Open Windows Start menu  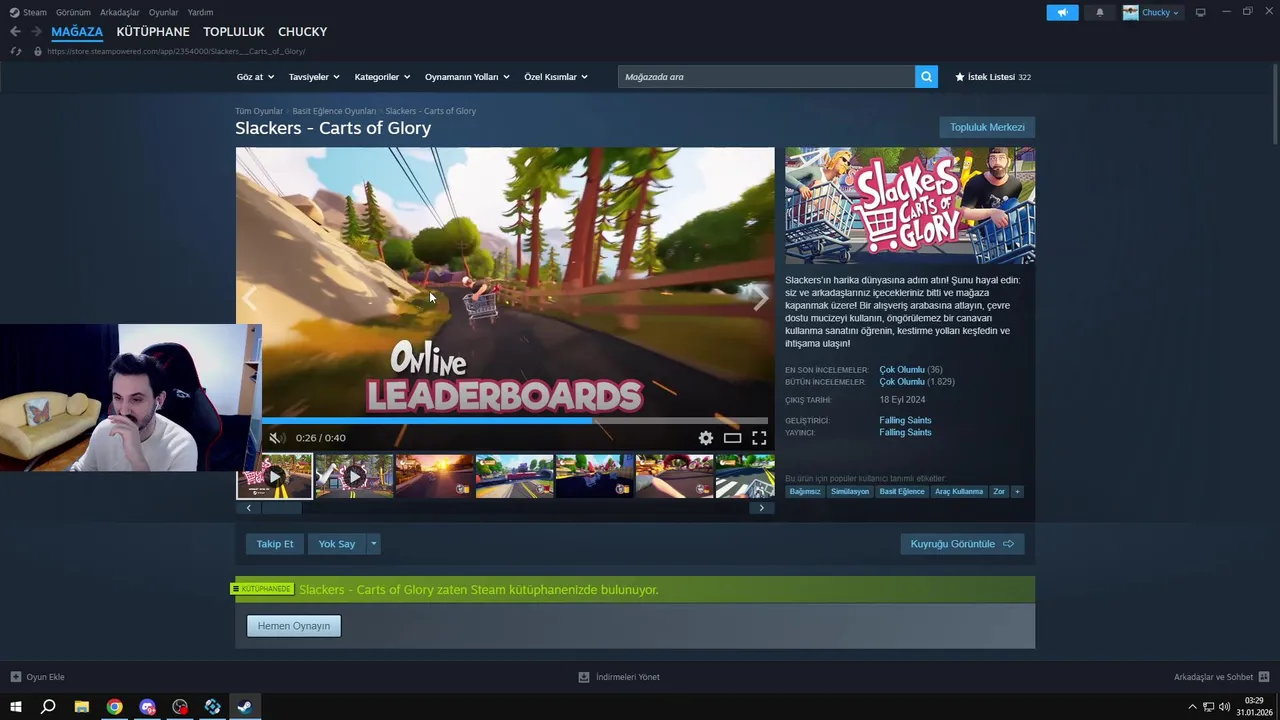16,707
